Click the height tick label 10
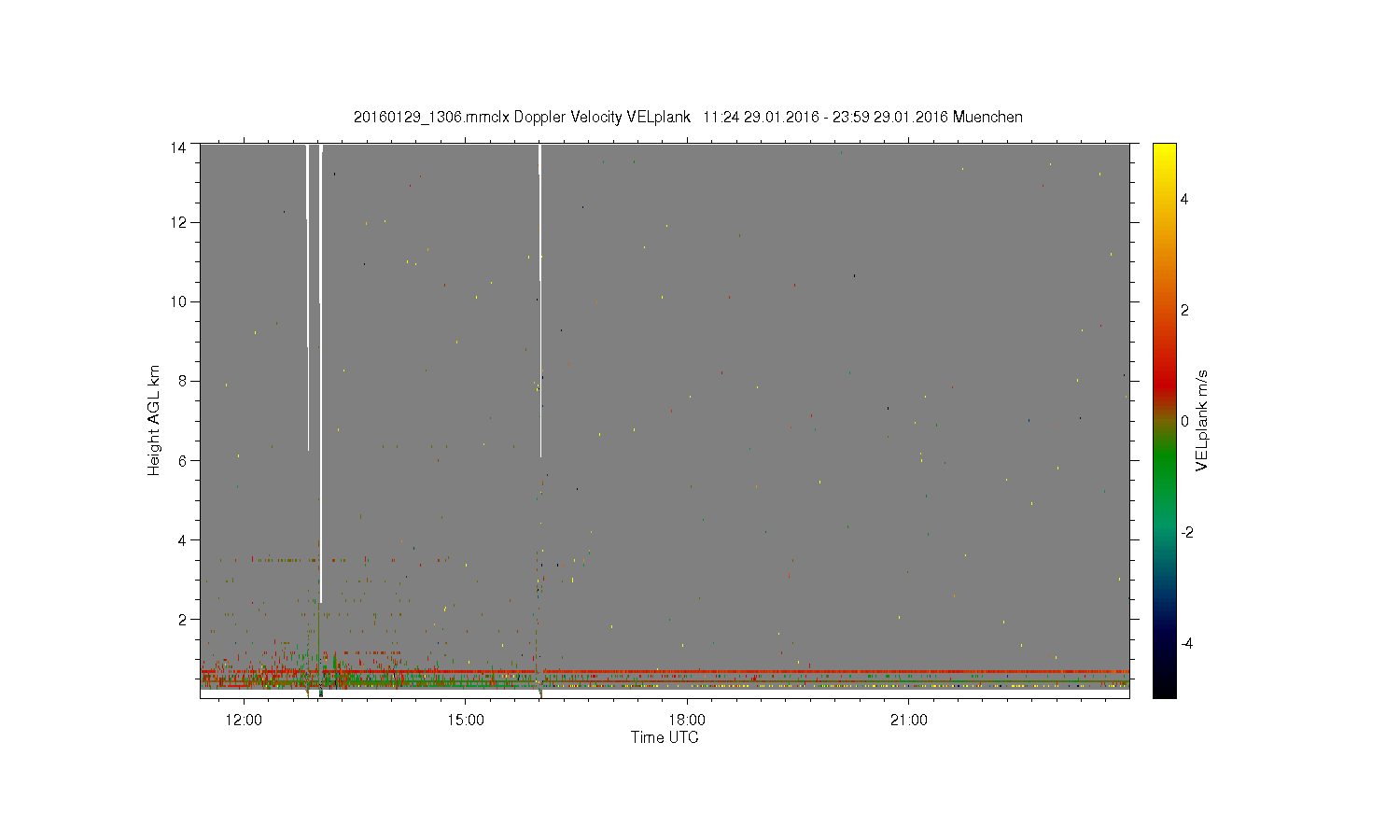The image size is (1400, 840). pos(178,301)
